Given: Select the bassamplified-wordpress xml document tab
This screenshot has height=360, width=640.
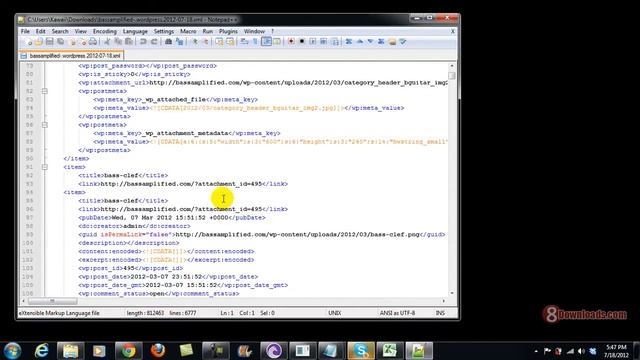Looking at the screenshot, I should 71,56.
